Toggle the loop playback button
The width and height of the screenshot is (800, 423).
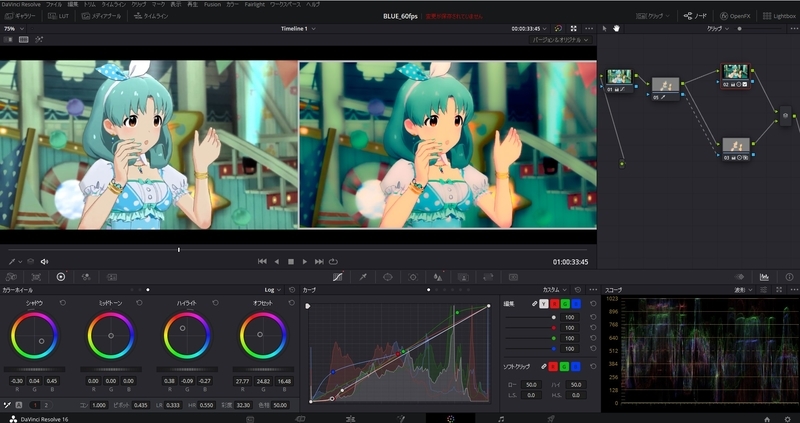pyautogui.click(x=333, y=262)
